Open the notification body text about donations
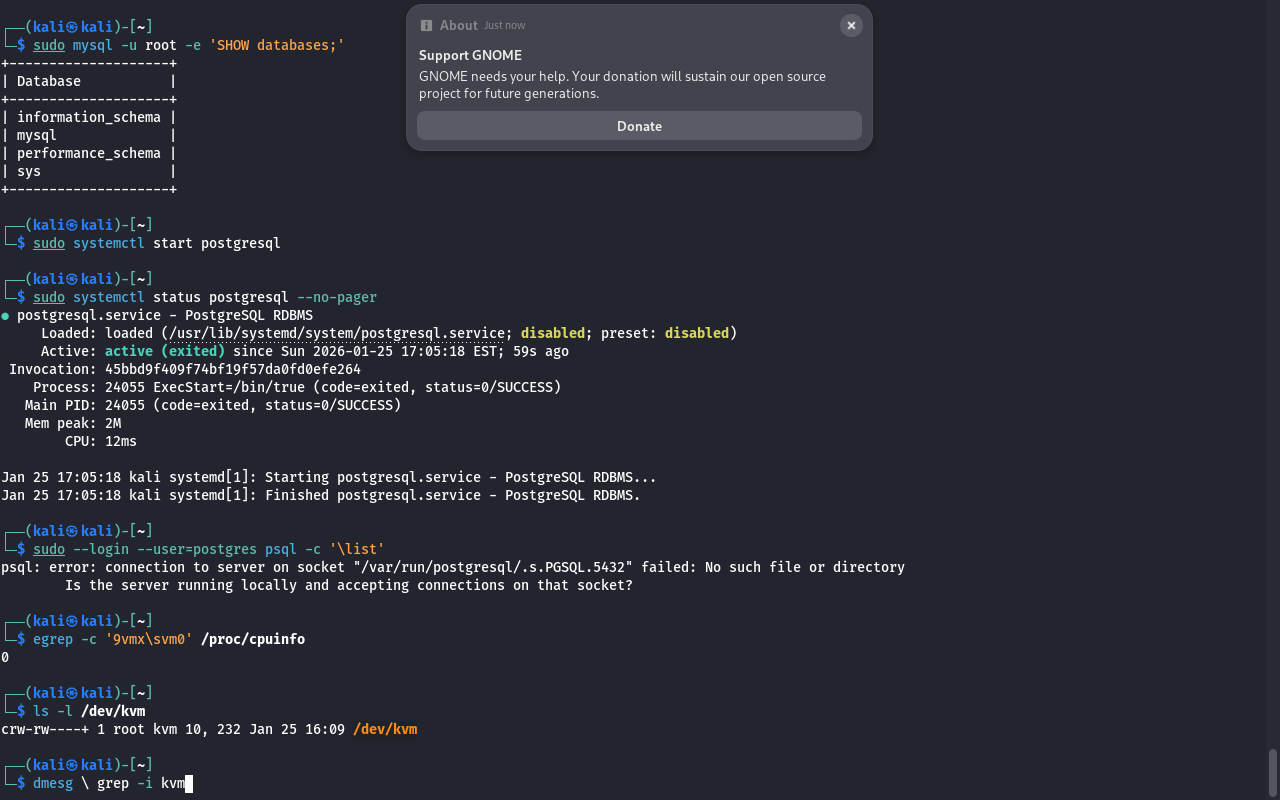 click(x=622, y=85)
